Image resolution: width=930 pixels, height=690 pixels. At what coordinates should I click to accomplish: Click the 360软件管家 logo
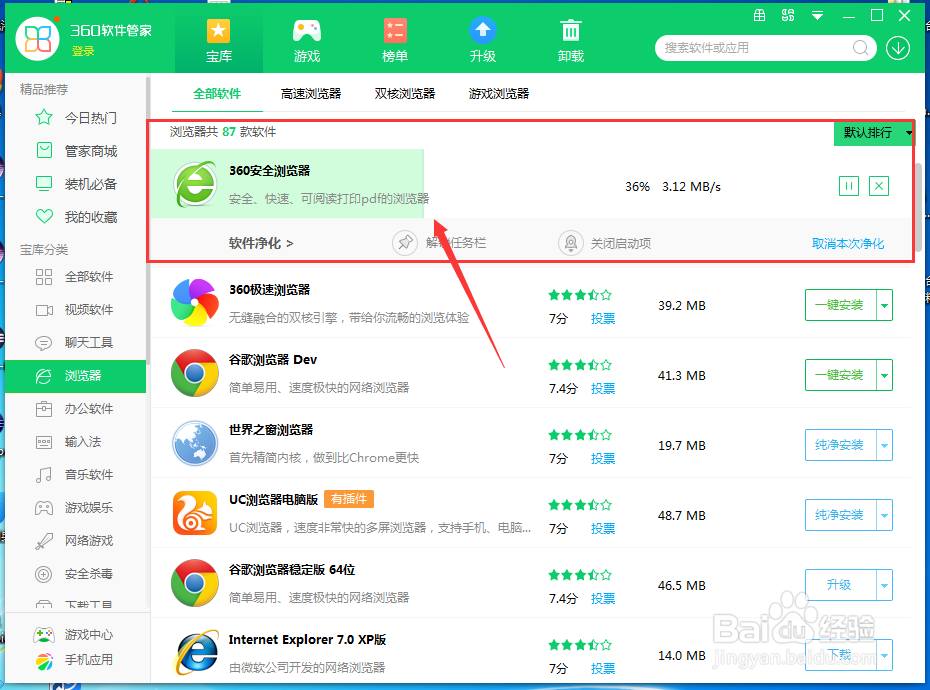37,39
